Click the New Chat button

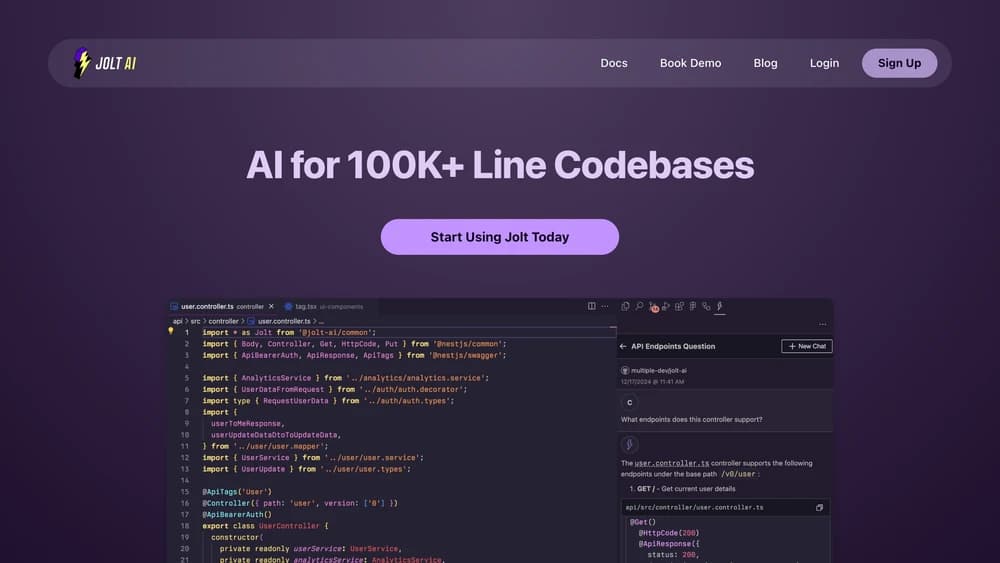[x=807, y=346]
